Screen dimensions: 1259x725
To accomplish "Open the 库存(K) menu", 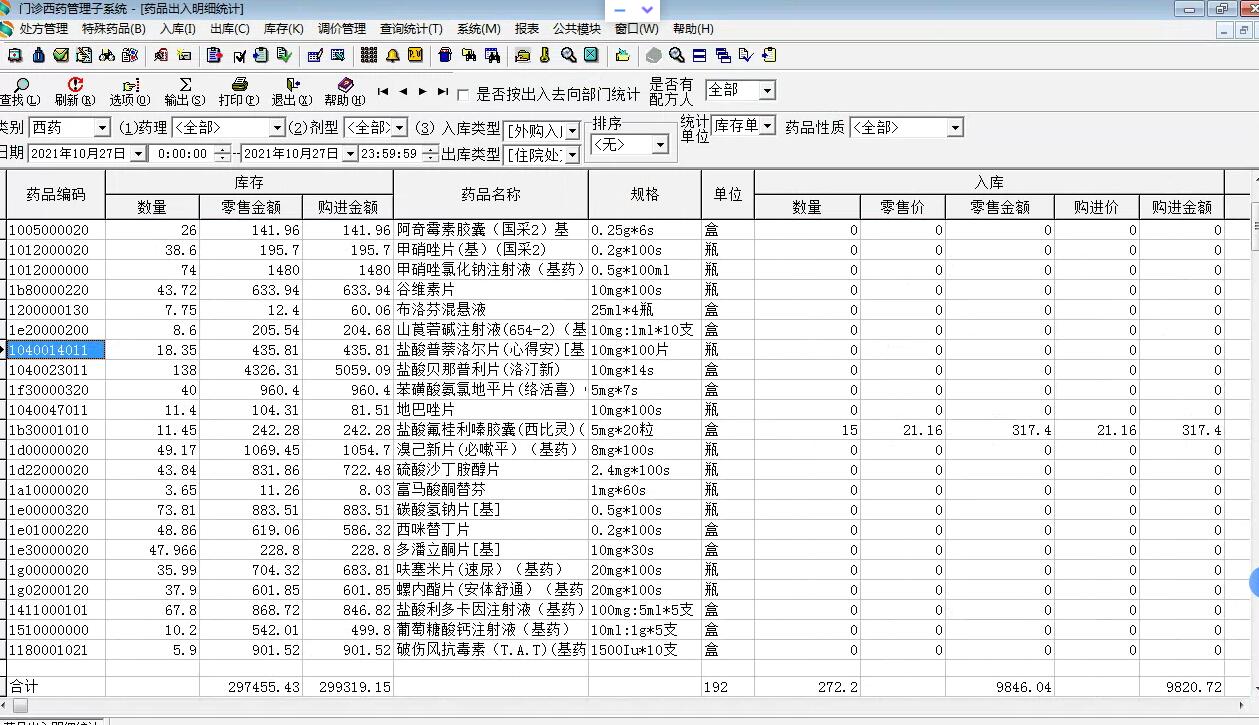I will [283, 29].
